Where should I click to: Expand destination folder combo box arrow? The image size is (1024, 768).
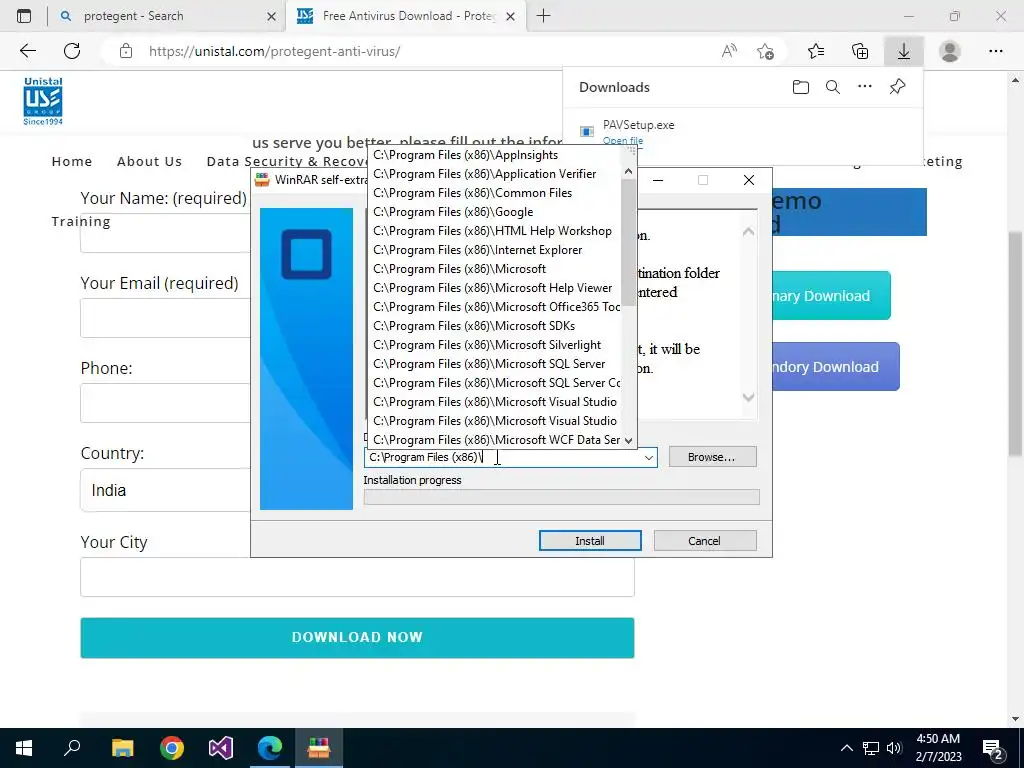tap(648, 458)
